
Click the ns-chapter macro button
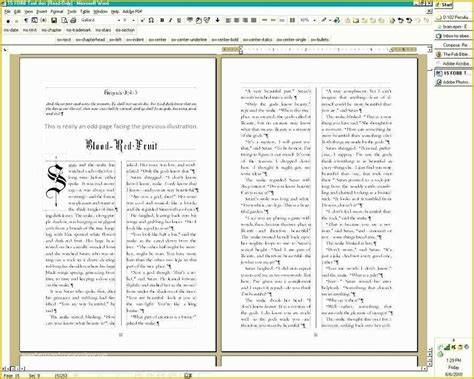tap(51, 30)
